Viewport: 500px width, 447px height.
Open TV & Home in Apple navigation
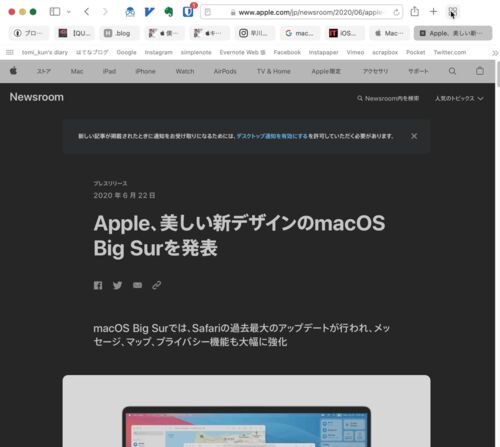(x=274, y=71)
